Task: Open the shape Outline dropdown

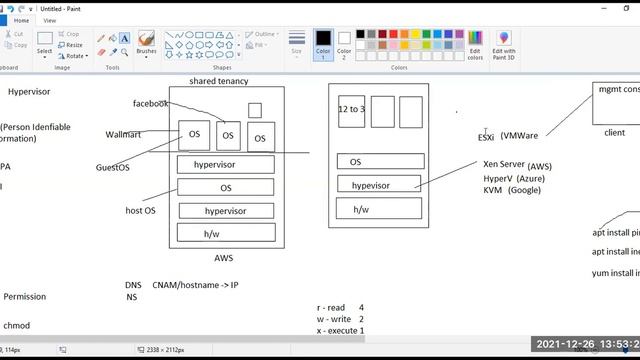Action: (x=262, y=34)
